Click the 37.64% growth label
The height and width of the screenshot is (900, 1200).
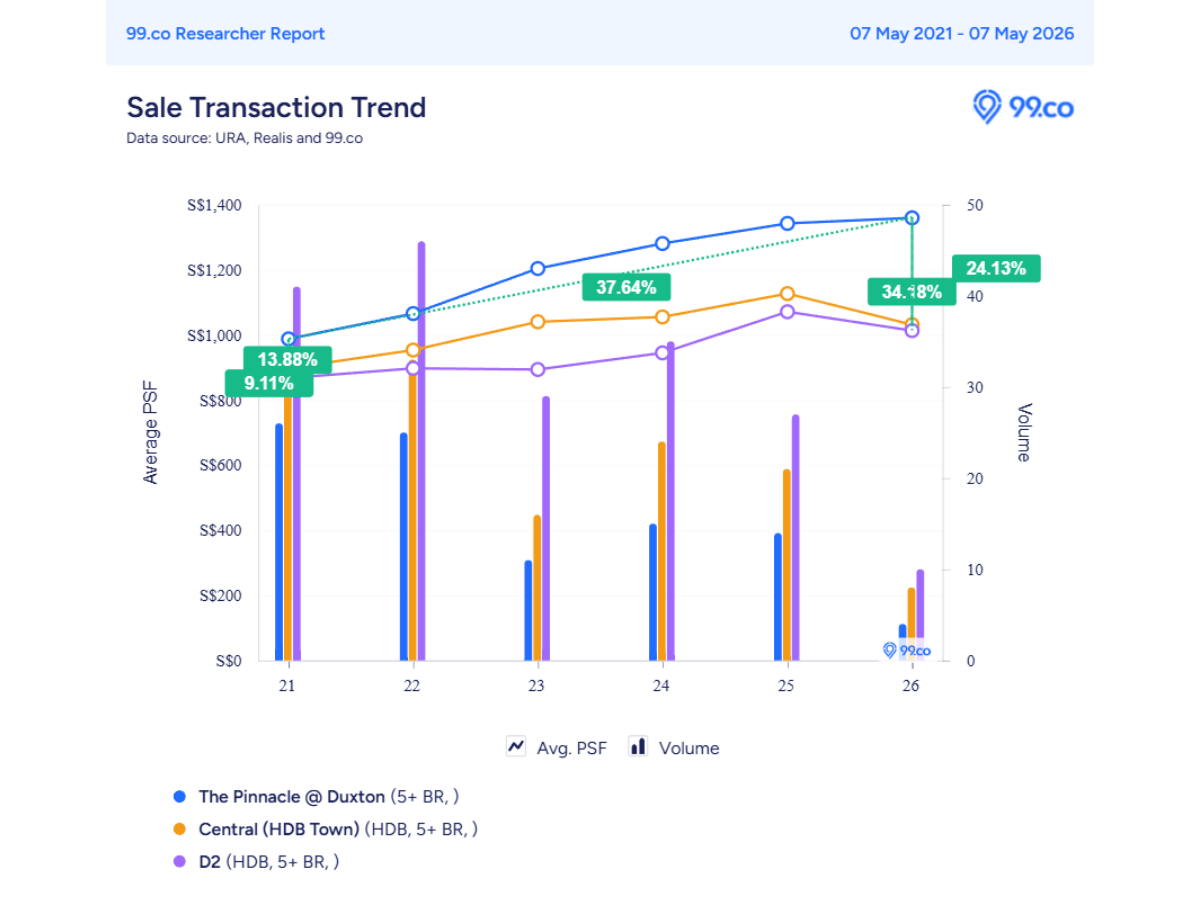click(x=626, y=288)
